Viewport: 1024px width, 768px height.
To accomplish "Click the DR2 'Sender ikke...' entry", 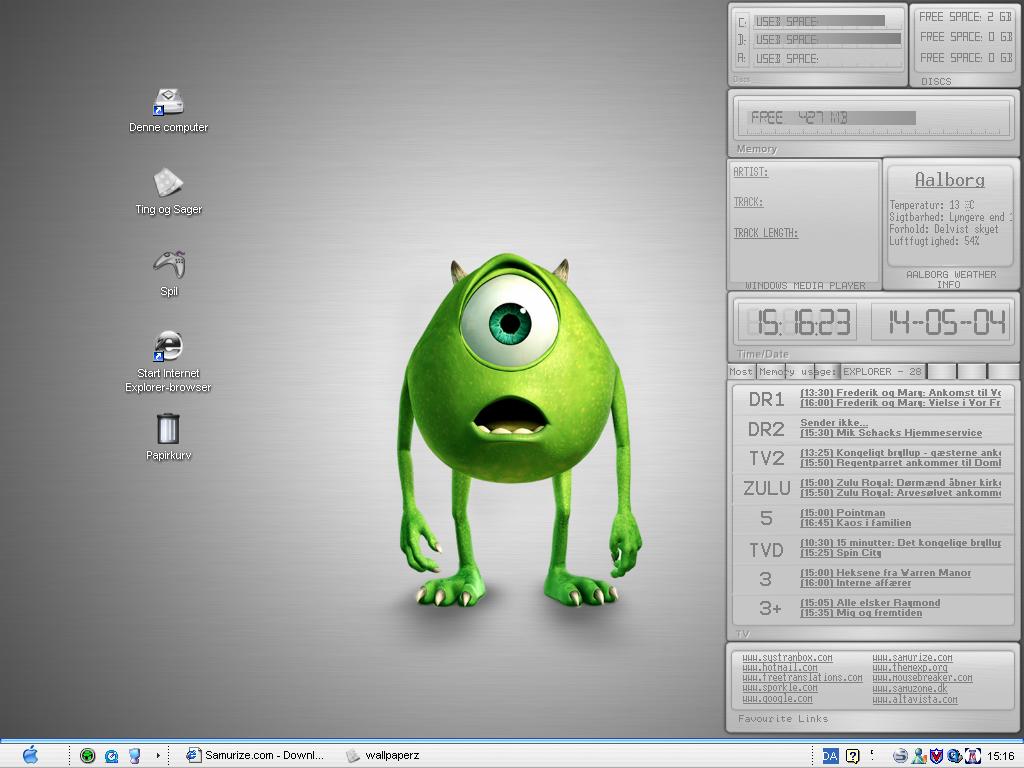I will (x=834, y=423).
